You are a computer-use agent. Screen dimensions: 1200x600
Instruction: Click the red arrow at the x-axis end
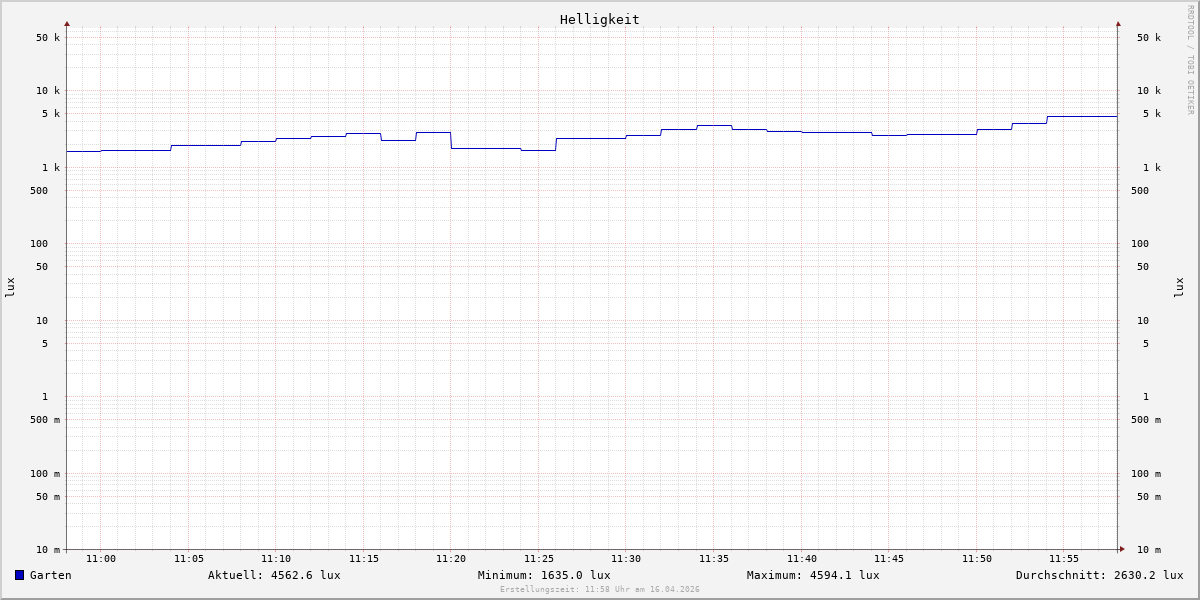tap(1122, 549)
